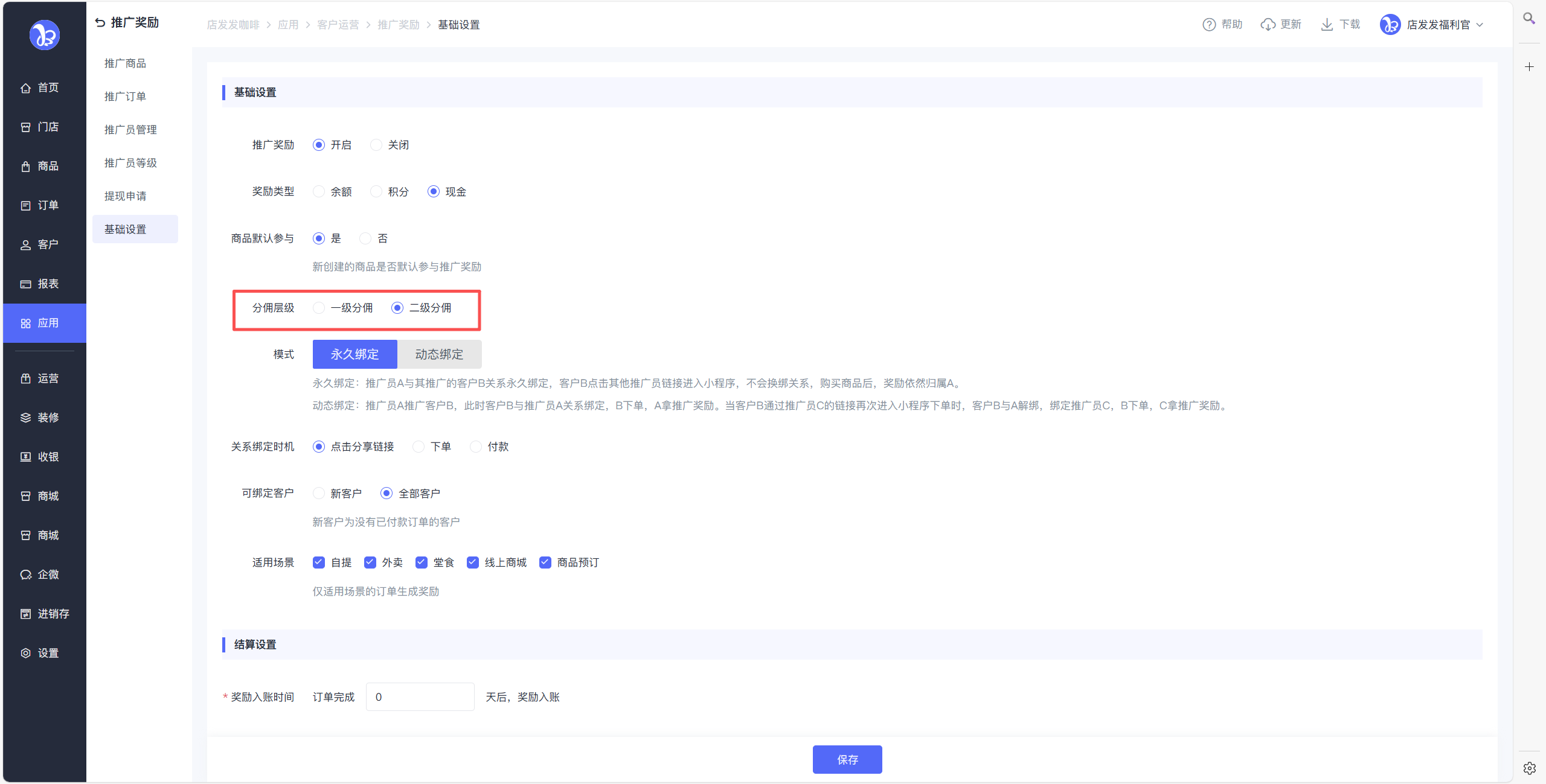This screenshot has width=1546, height=784.
Task: Open 首页 home icon in sidebar
Action: (25, 88)
